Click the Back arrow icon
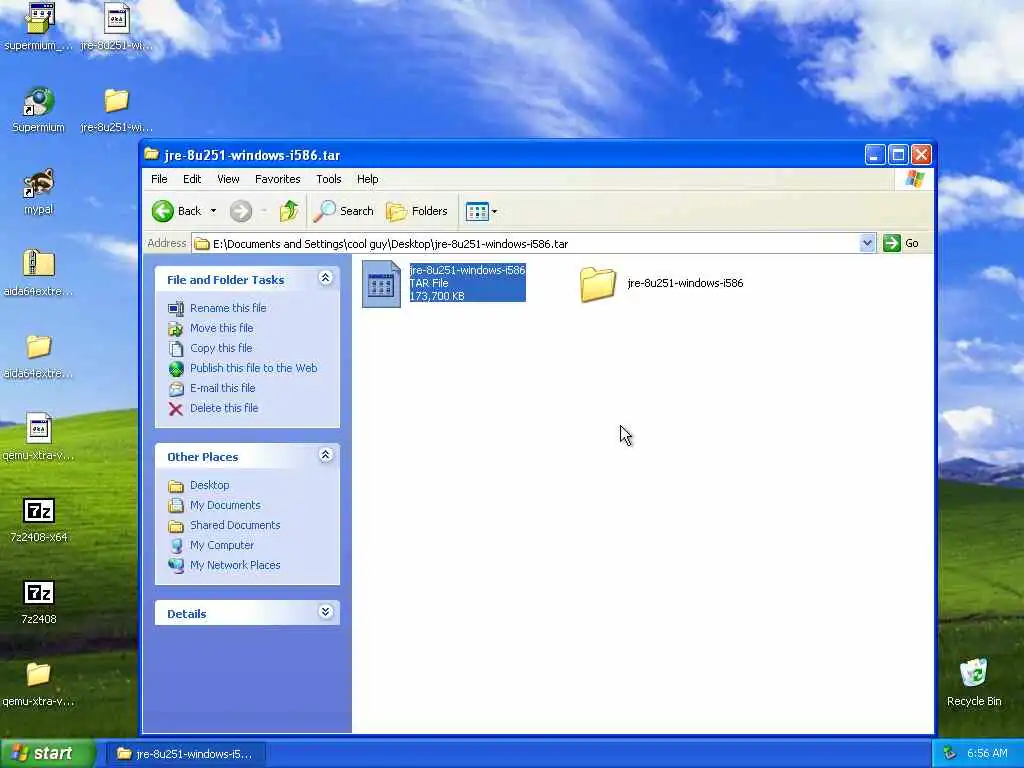This screenshot has width=1024, height=768. 163,211
